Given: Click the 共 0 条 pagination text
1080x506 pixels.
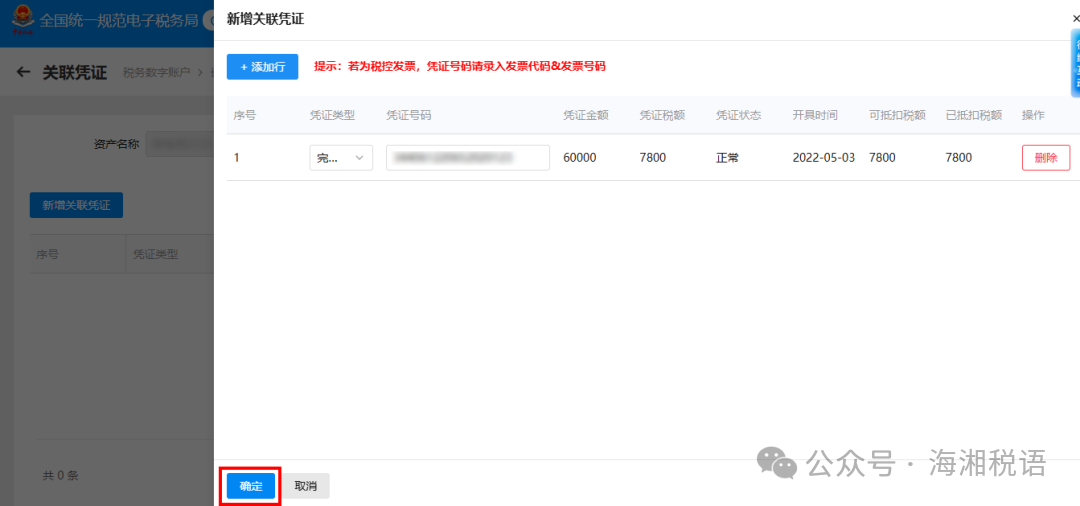Looking at the screenshot, I should [x=61, y=475].
